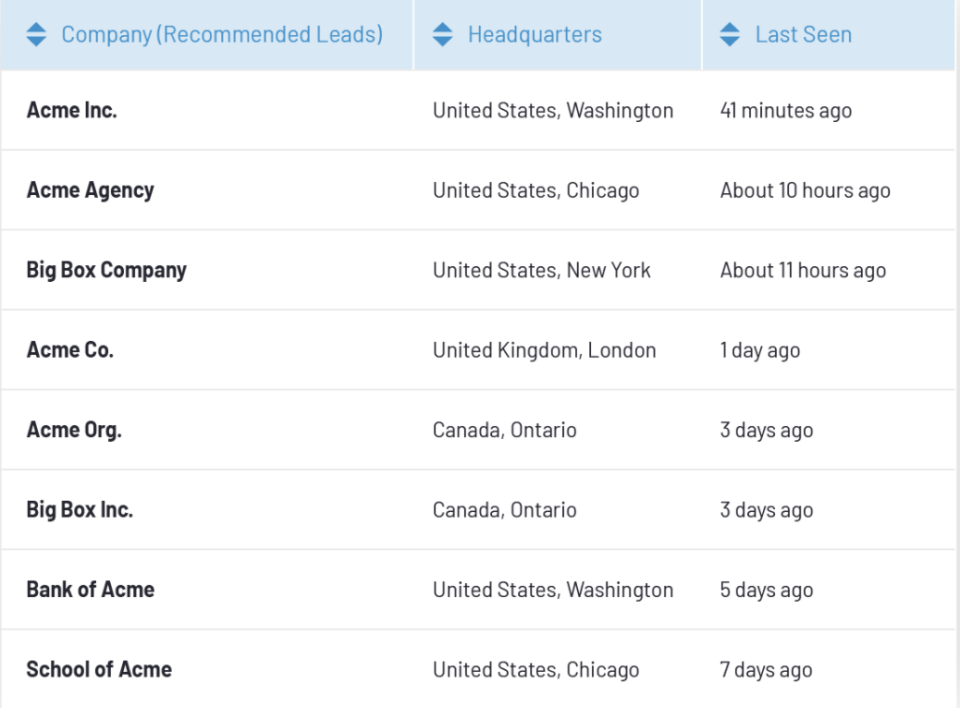Select the Headquarters column header
Screen dimensions: 960x708
535,34
